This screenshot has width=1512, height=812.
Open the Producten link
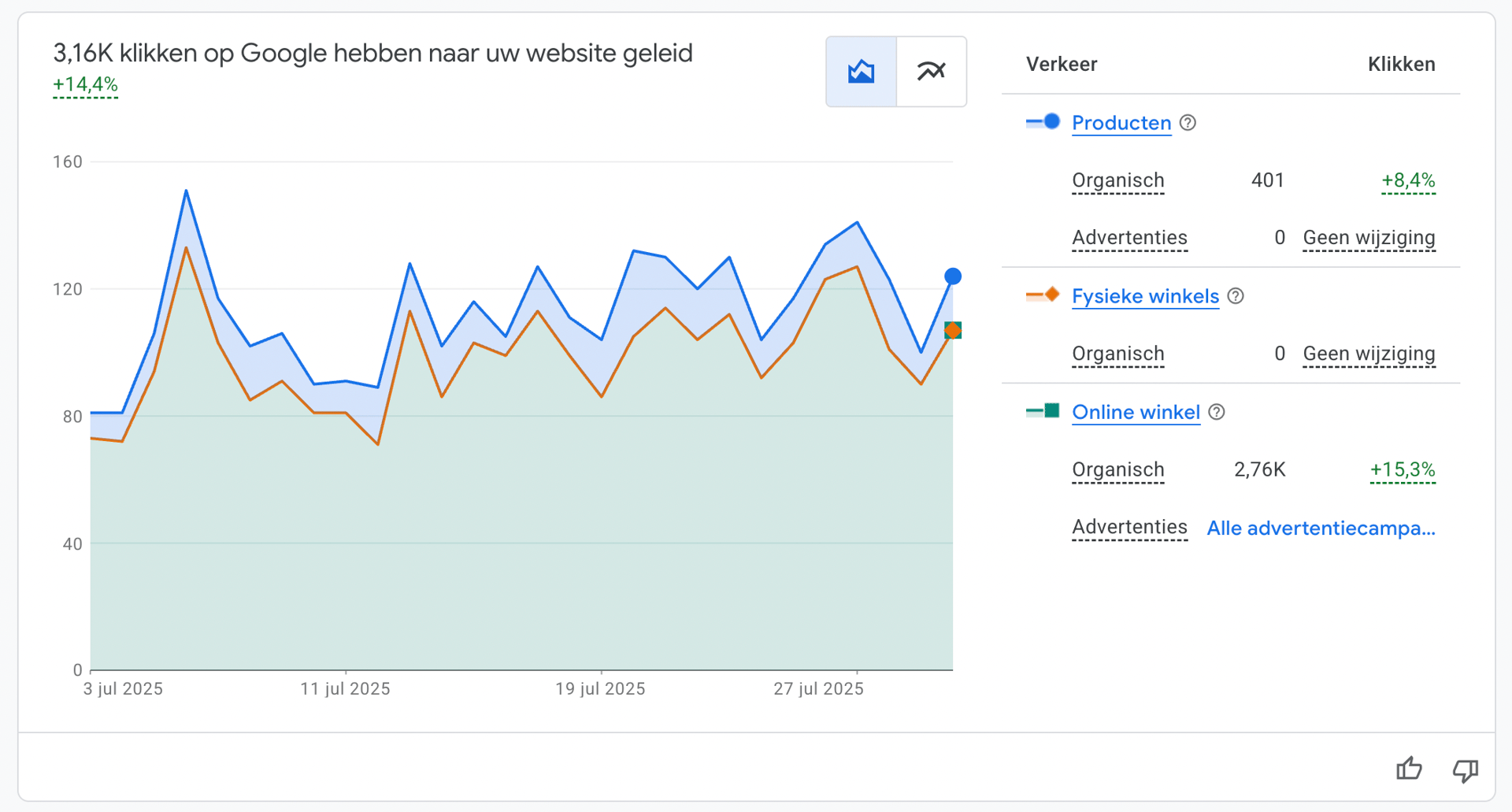point(1121,123)
